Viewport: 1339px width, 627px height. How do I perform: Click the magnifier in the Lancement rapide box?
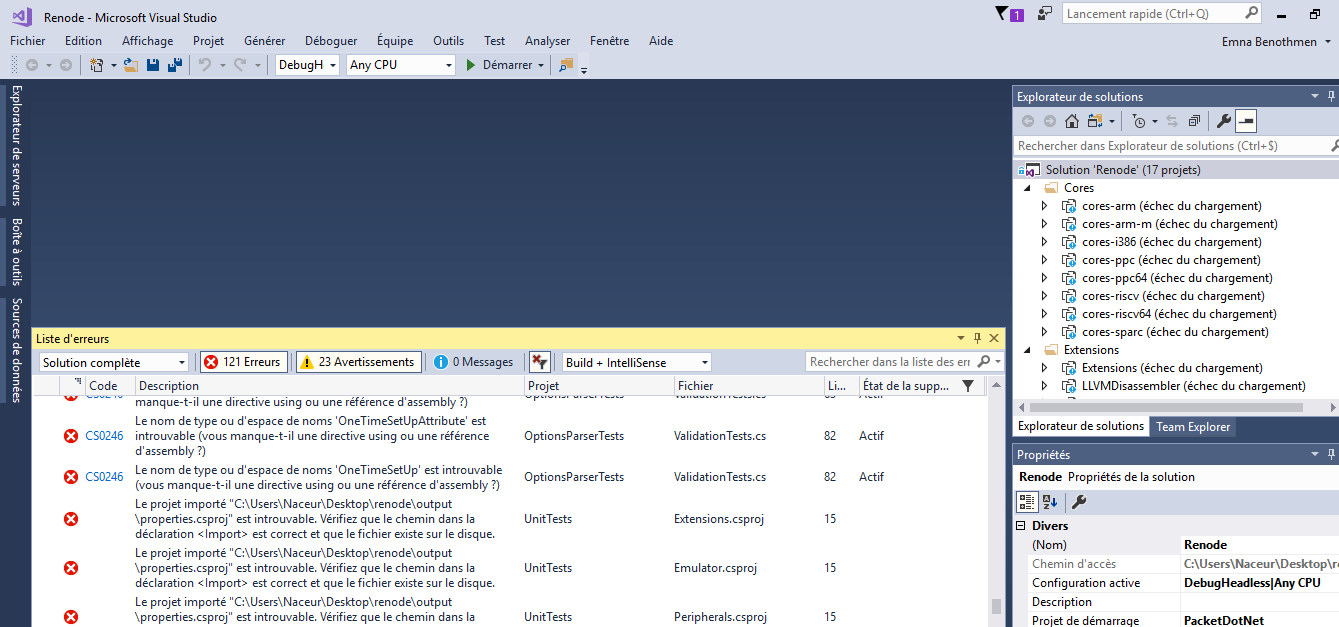coord(1251,13)
